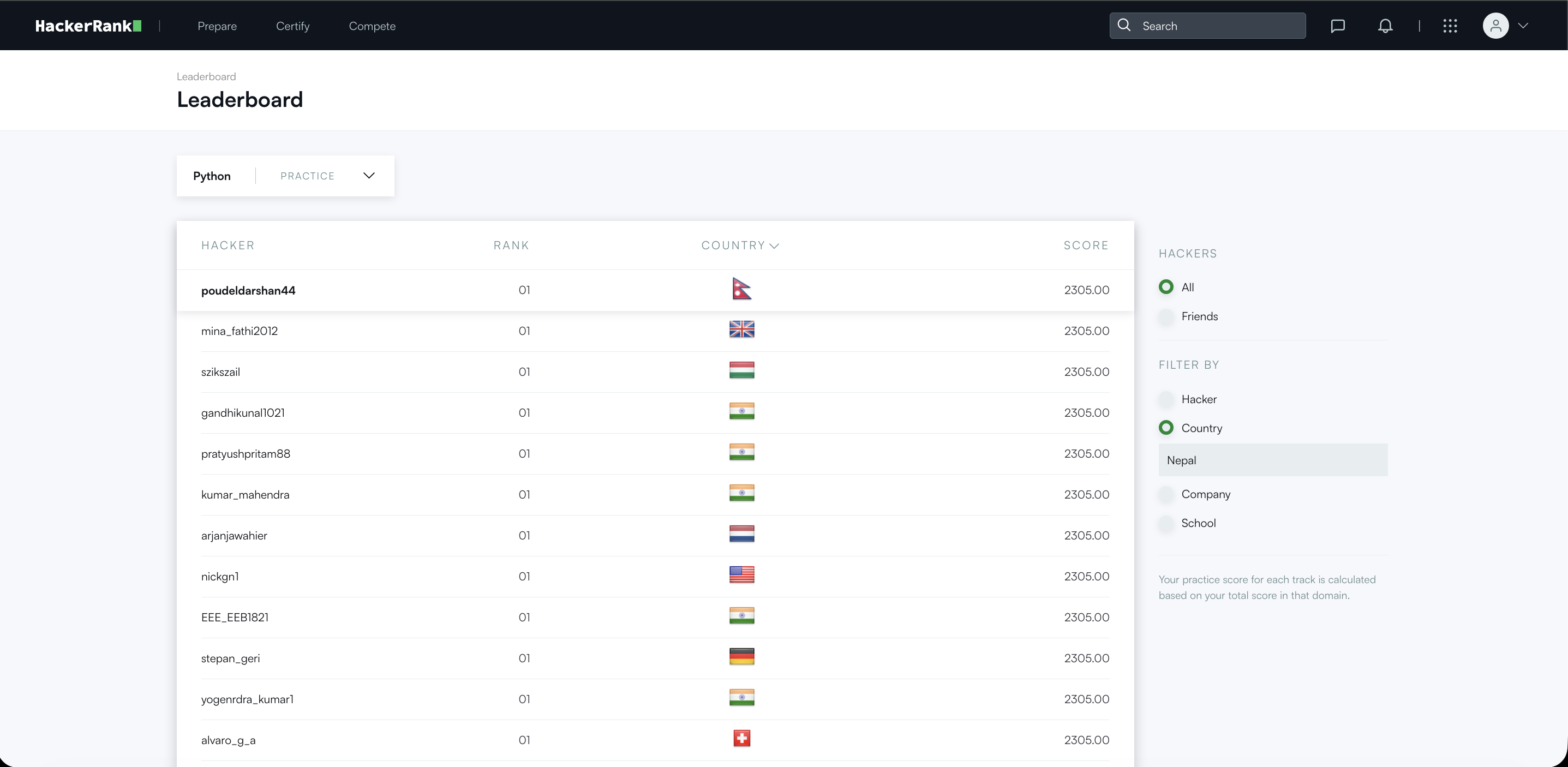Click Netherlands flag for arjanjawahier

pyautogui.click(x=741, y=534)
